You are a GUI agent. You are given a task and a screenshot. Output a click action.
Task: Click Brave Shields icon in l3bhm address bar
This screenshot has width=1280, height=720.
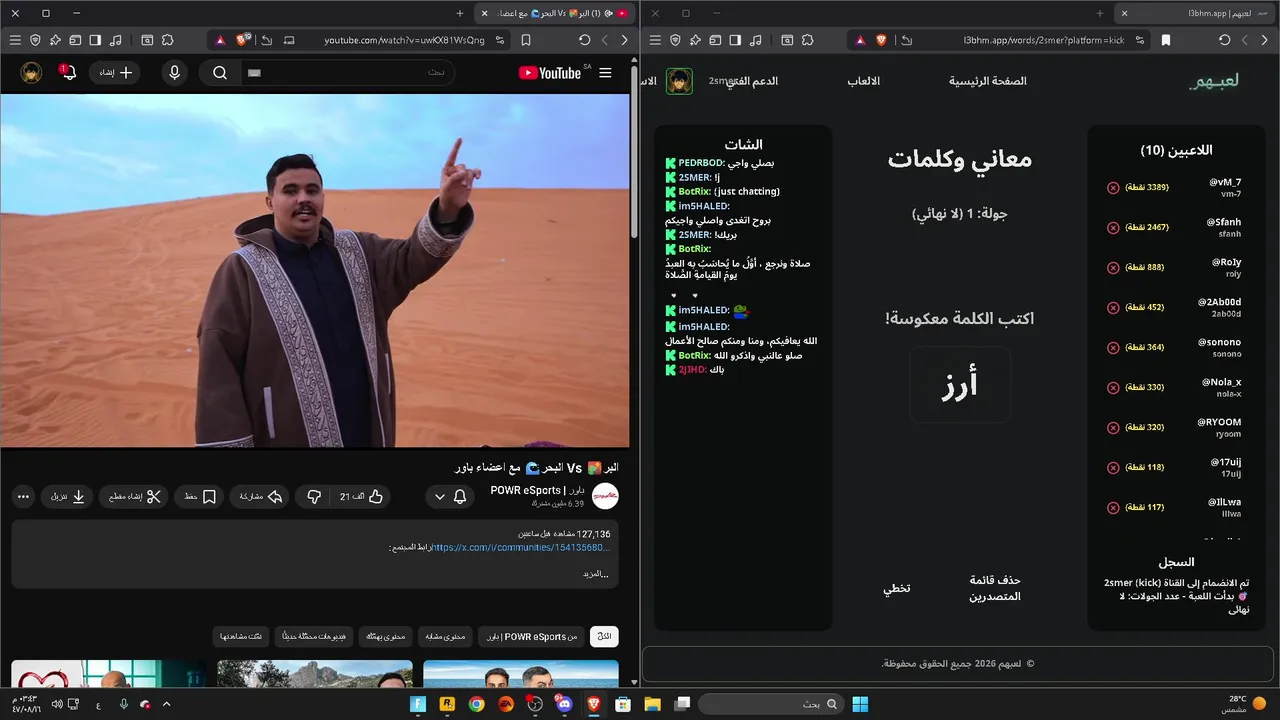(882, 40)
